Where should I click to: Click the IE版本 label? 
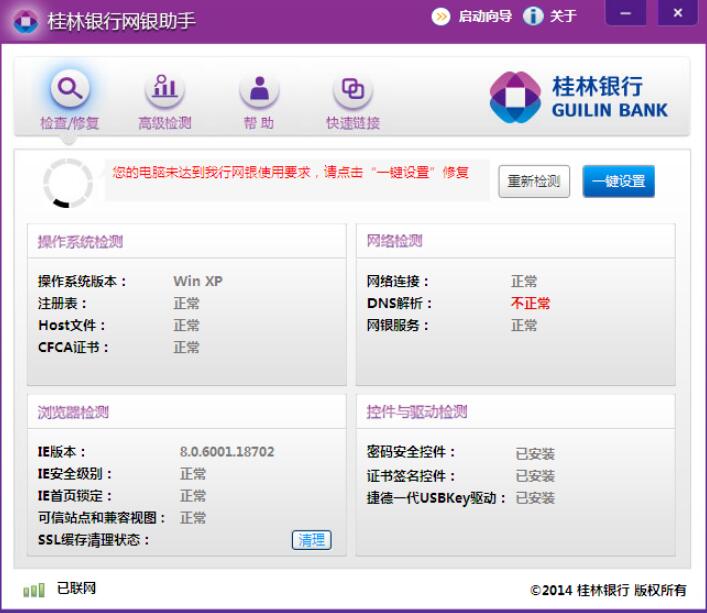[x=62, y=452]
